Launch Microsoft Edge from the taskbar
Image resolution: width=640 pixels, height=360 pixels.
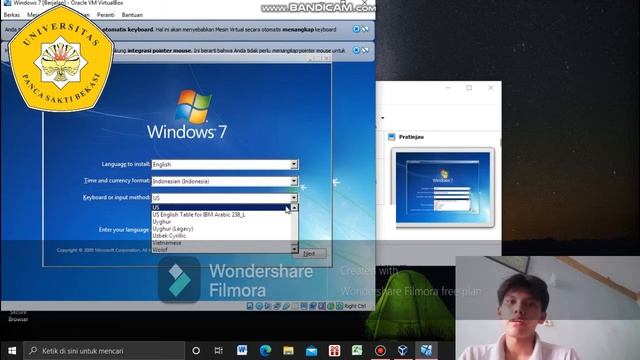(x=265, y=350)
